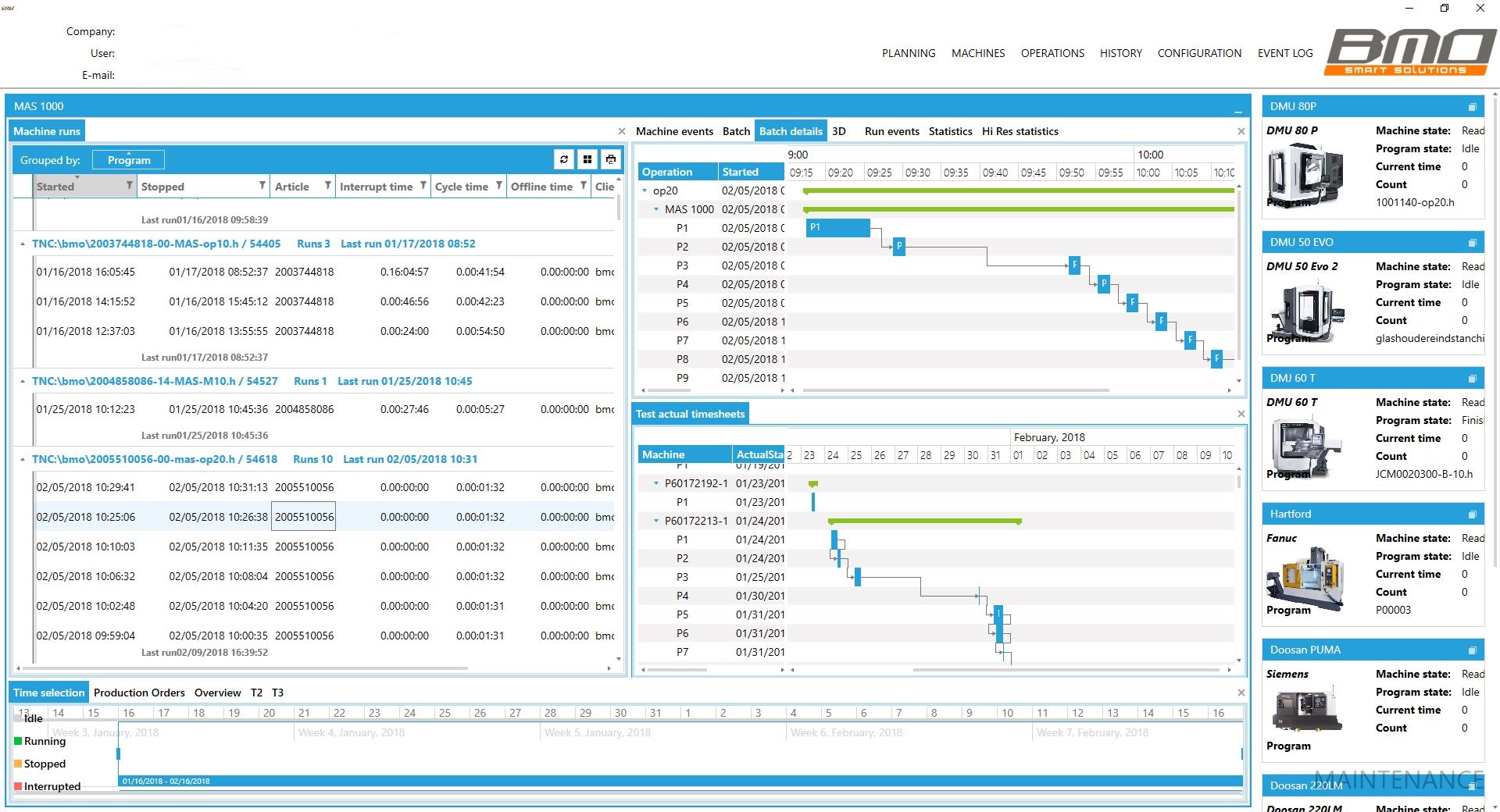Click the Machine runs vertical scrollbar
Screen dimensions: 1500x812
[620, 207]
